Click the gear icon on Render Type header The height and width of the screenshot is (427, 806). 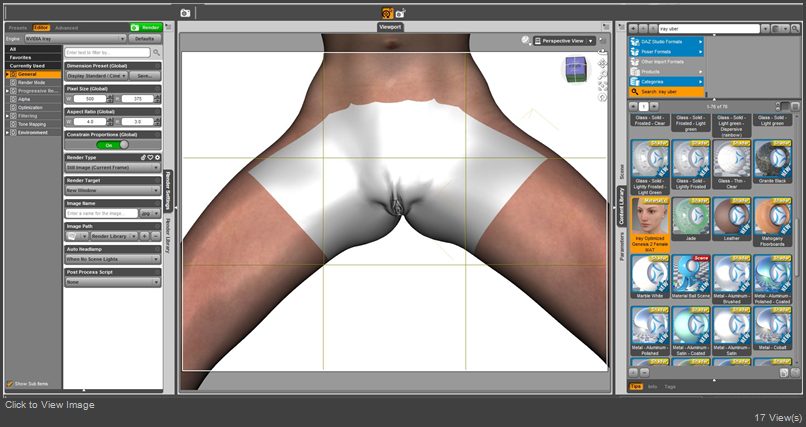(157, 158)
